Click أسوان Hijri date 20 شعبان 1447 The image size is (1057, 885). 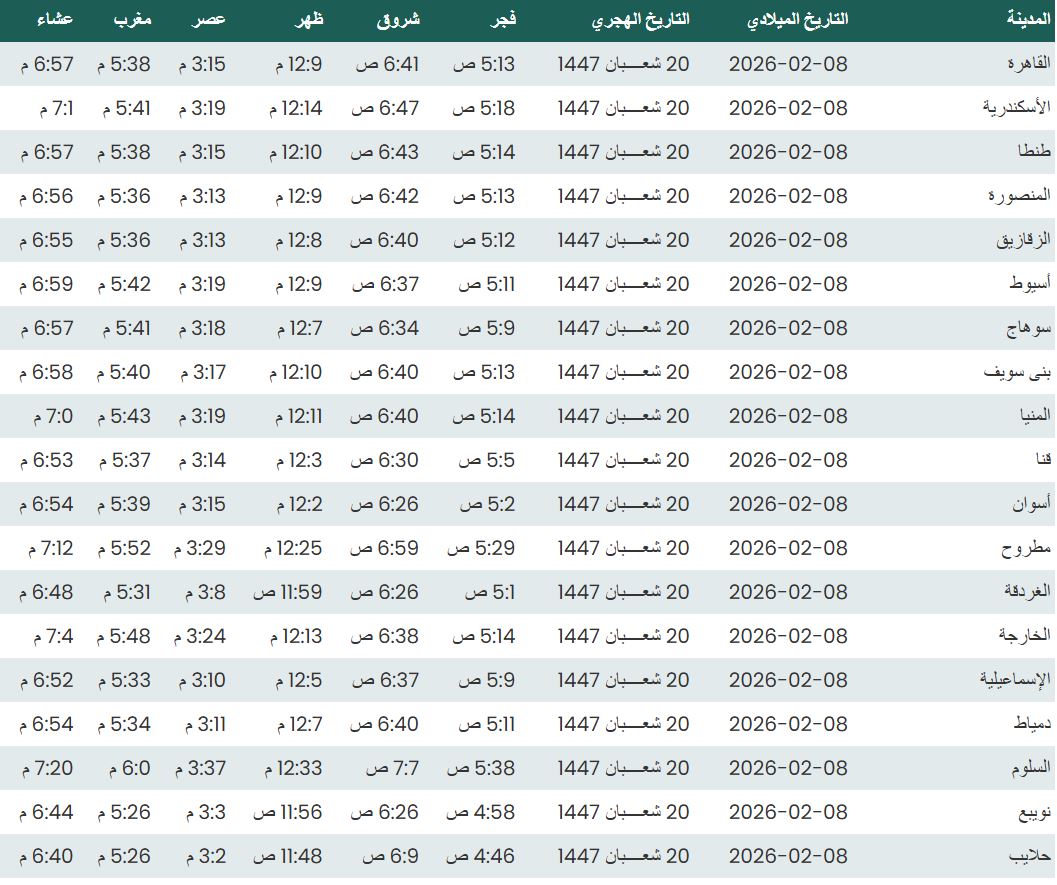[624, 504]
